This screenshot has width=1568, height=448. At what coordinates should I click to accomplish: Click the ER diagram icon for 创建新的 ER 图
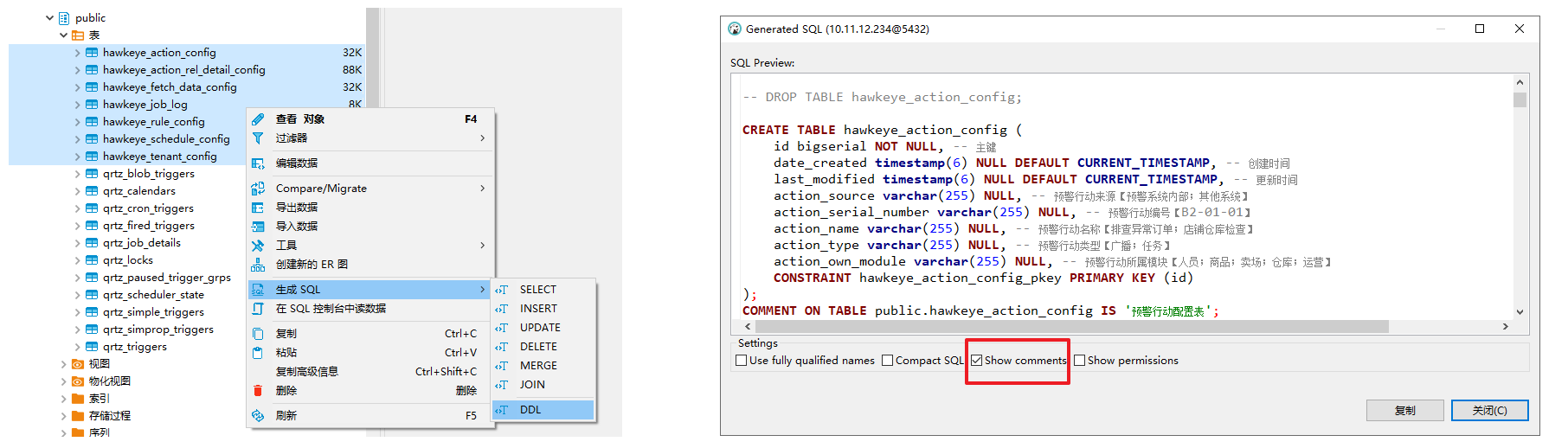(258, 265)
